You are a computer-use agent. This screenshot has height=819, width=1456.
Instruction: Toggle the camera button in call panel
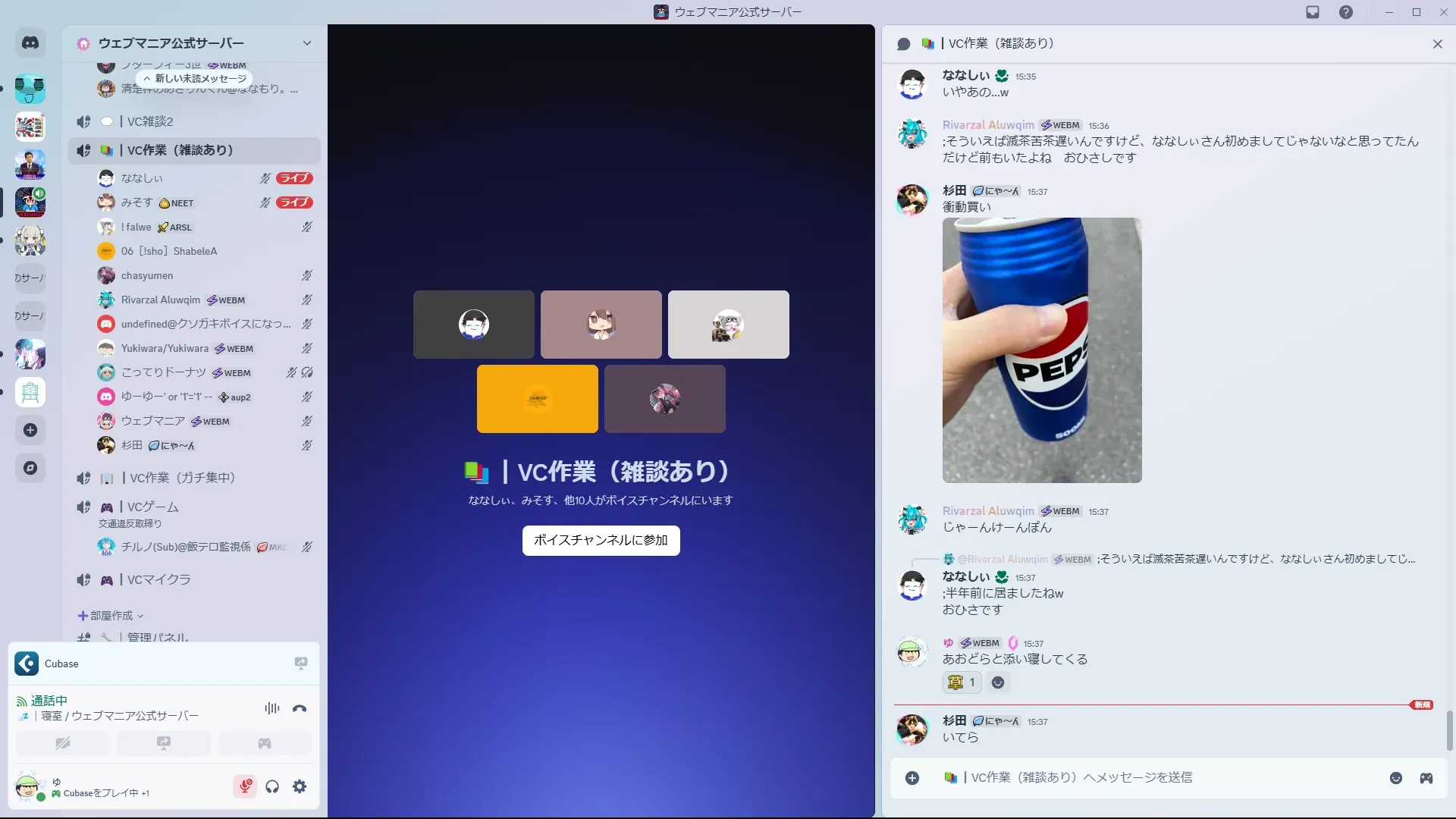pyautogui.click(x=63, y=743)
